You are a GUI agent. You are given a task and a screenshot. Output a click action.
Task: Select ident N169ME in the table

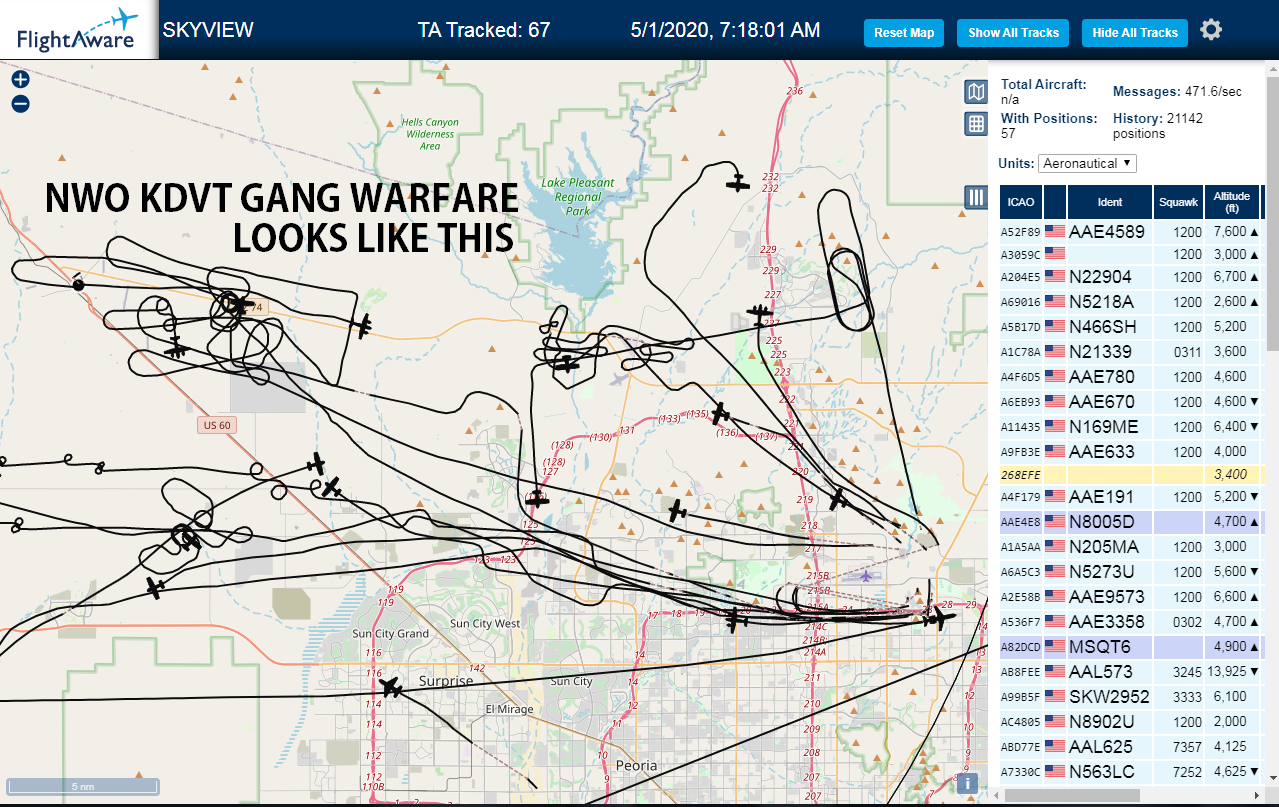point(1104,427)
